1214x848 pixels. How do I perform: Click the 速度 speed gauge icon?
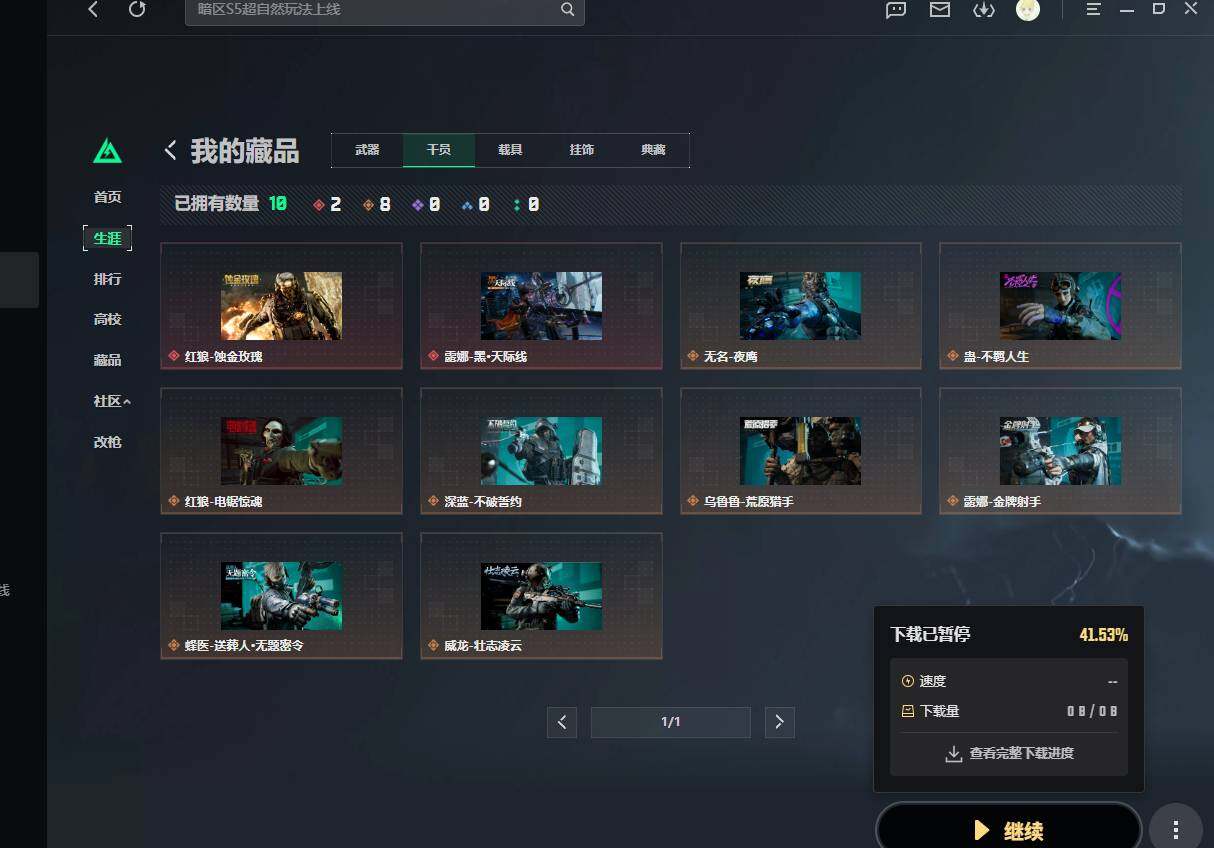[908, 681]
